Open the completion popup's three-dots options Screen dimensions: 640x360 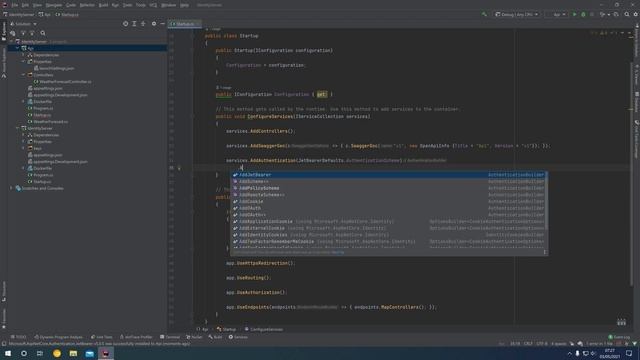(x=544, y=252)
